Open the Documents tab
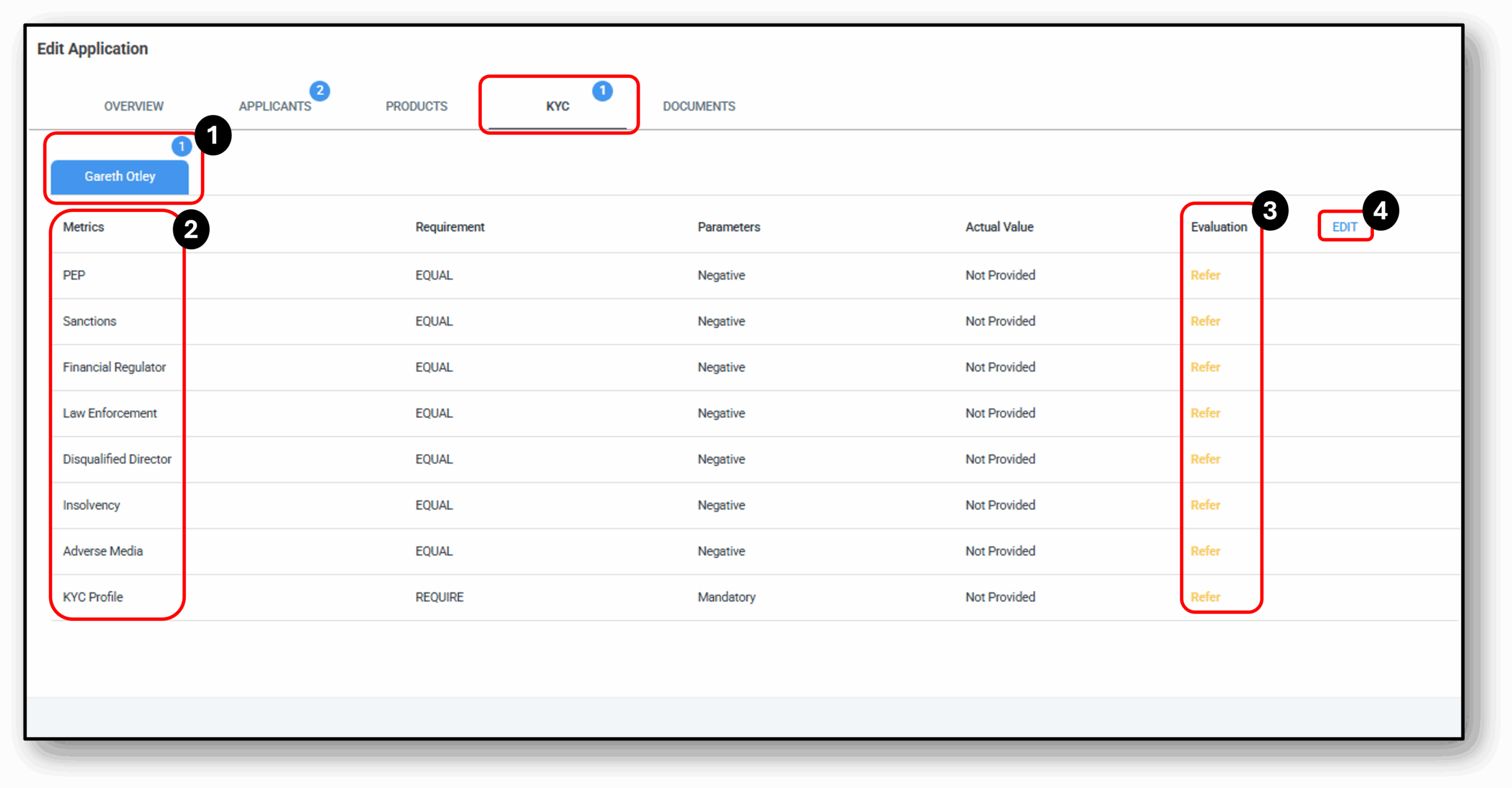 click(699, 106)
